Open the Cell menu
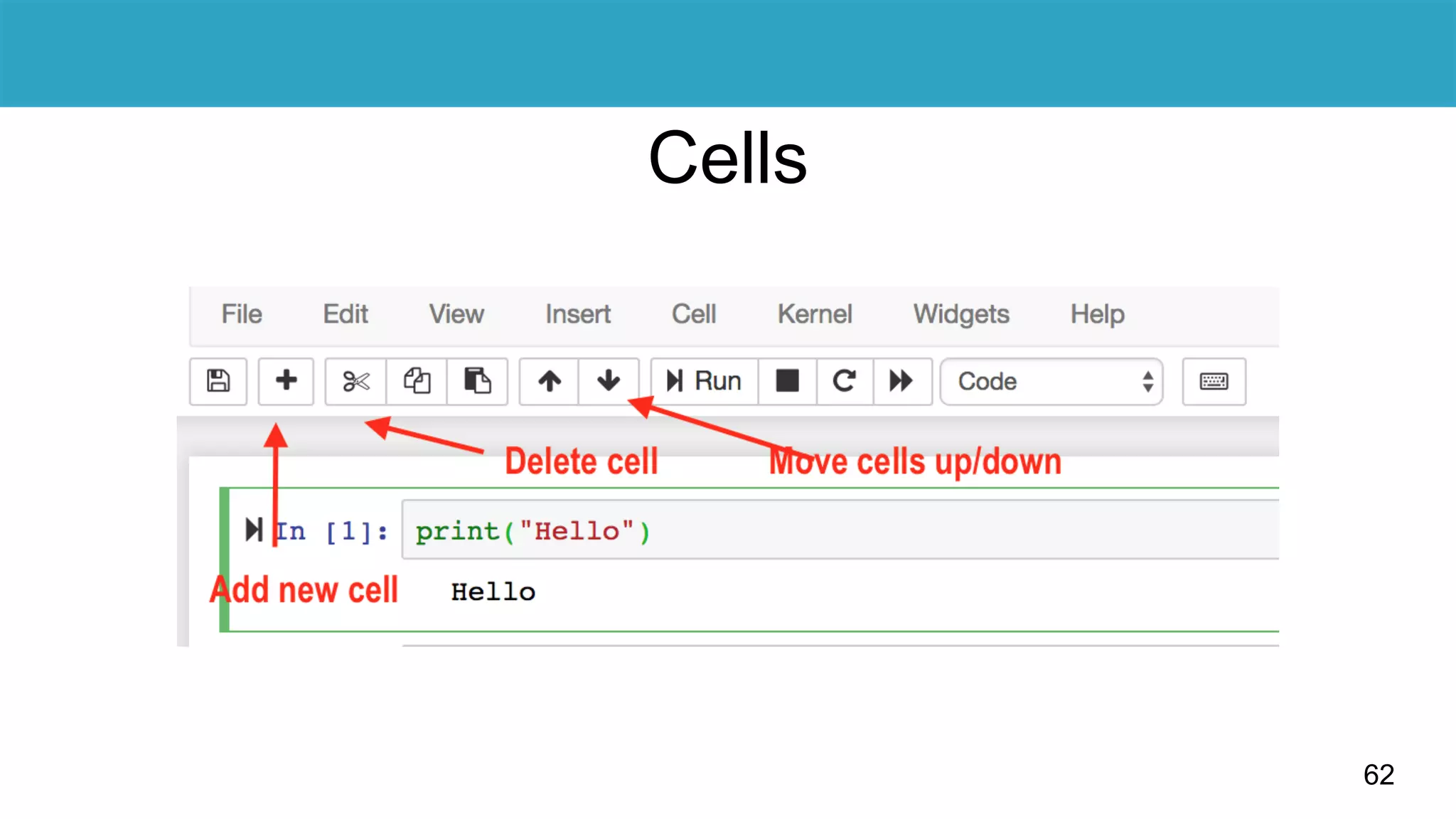Image resolution: width=1456 pixels, height=819 pixels. click(x=694, y=314)
